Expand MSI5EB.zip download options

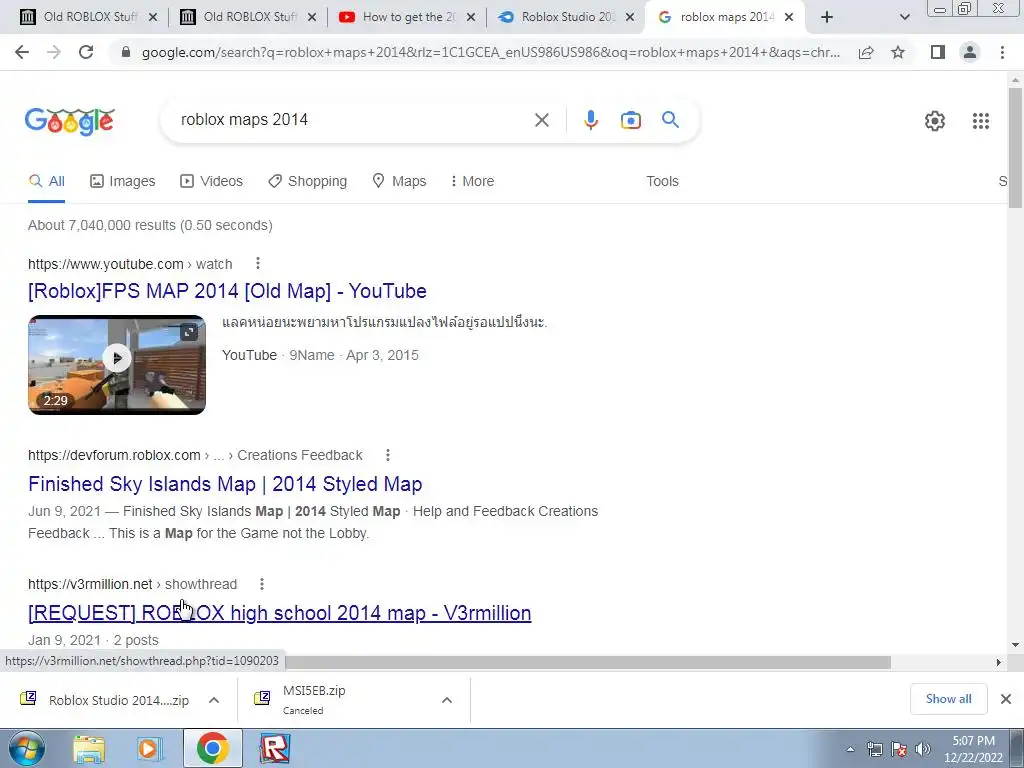447,700
